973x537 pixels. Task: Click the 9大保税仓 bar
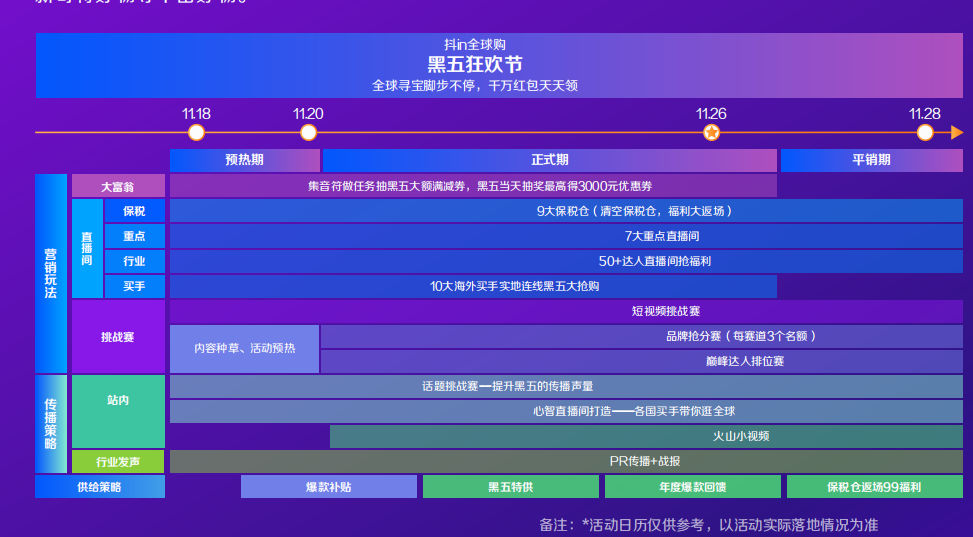pyautogui.click(x=567, y=211)
